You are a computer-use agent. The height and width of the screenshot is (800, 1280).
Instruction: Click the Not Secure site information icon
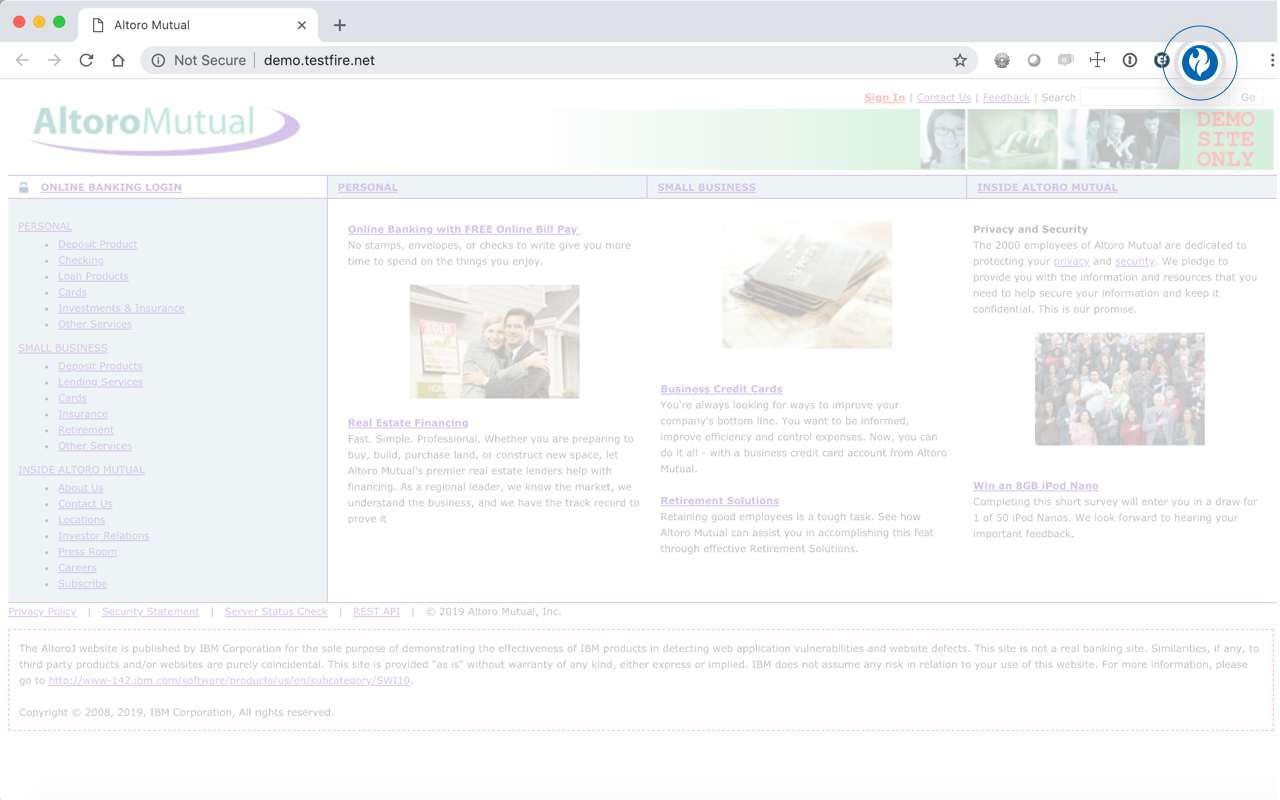(x=158, y=60)
